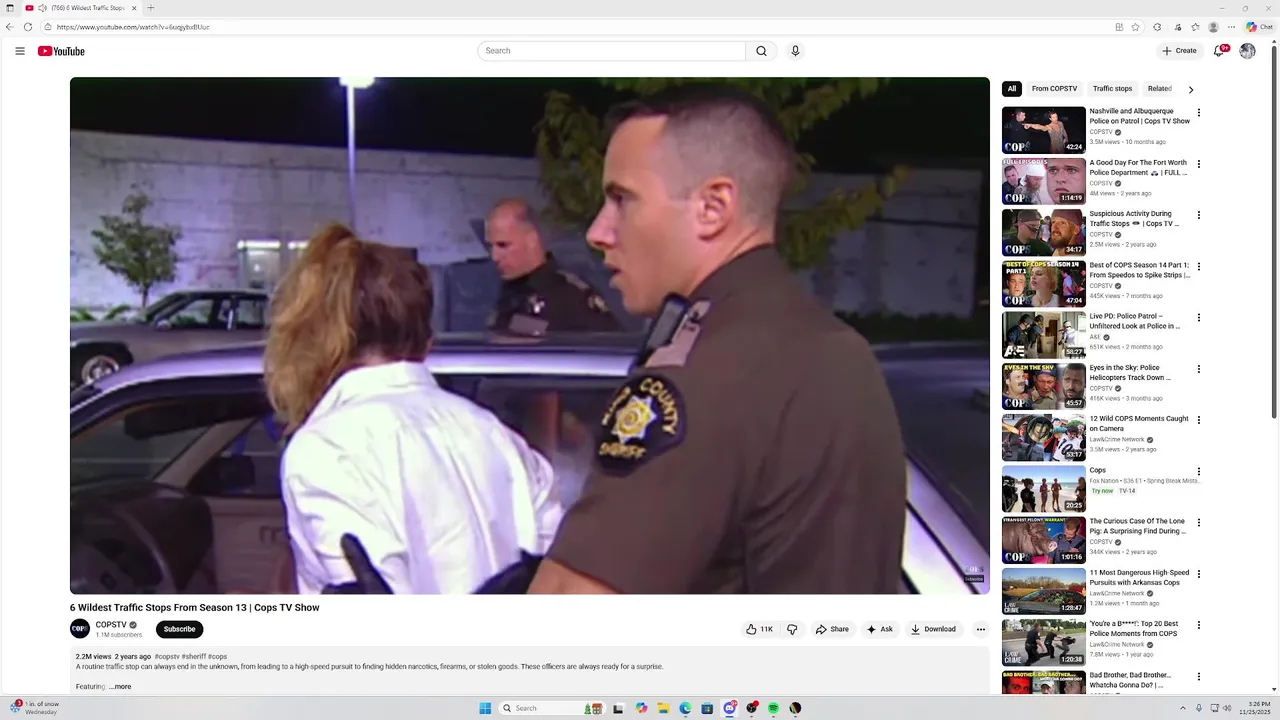Screen dimensions: 1280x720
Task: Select the All filter chip
Action: coord(1012,89)
